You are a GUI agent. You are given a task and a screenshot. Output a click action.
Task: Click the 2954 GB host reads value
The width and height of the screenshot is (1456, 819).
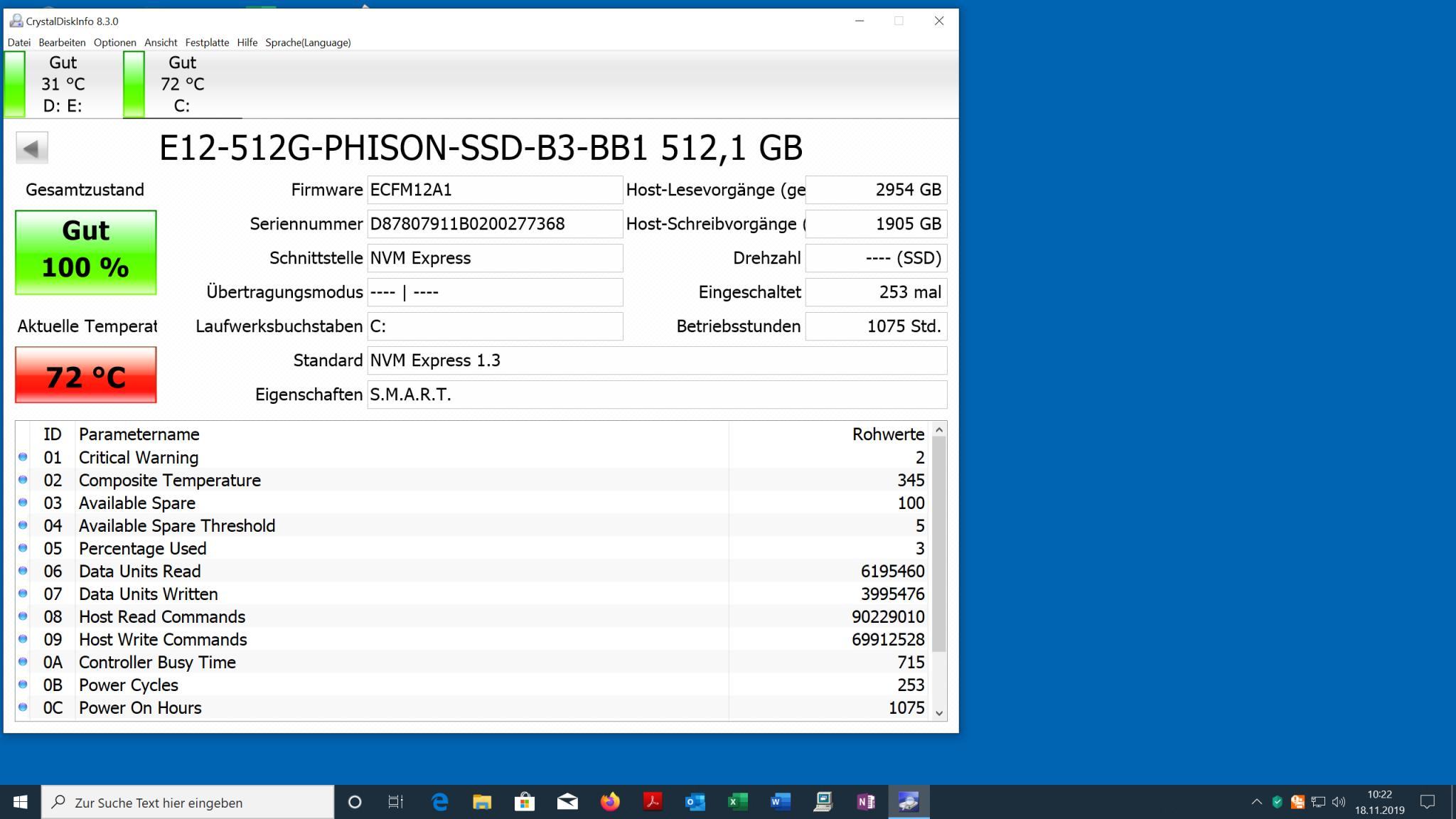[877, 190]
